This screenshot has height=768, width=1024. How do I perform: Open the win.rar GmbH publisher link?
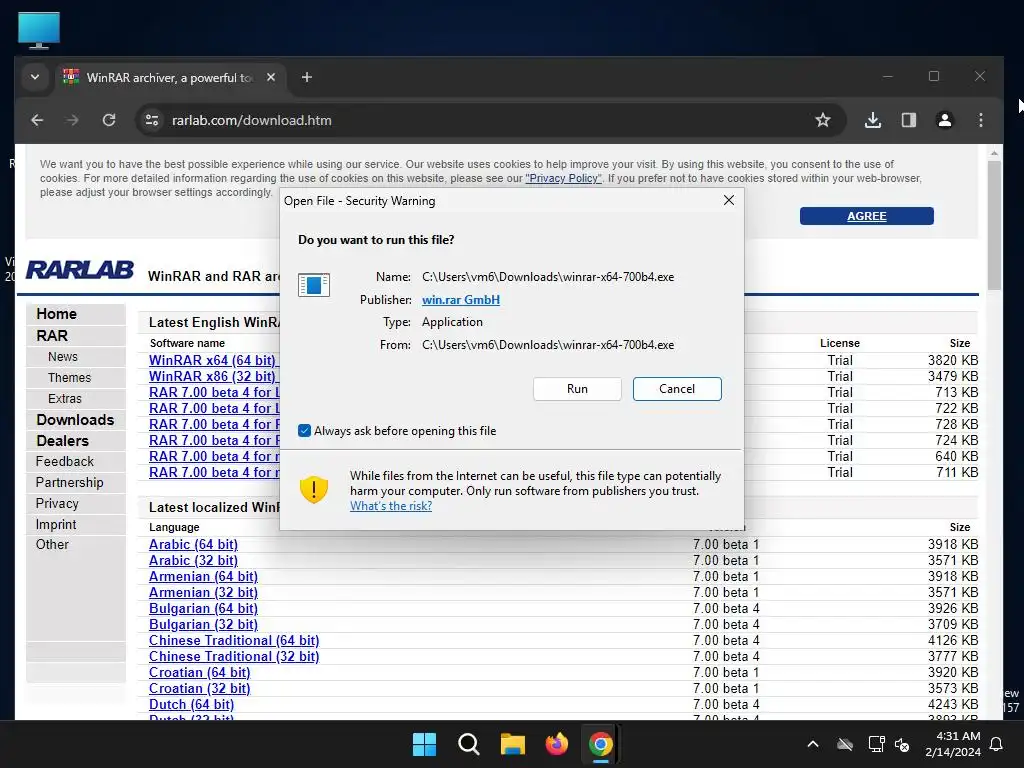pos(460,300)
